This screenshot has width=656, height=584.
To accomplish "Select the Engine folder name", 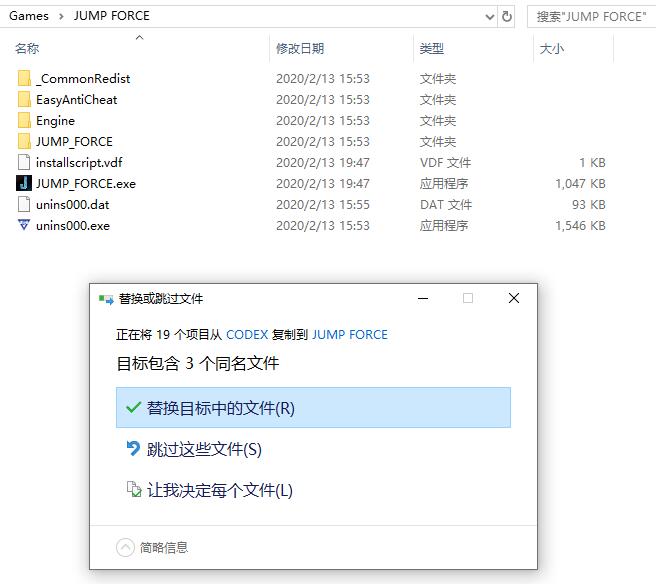I will pos(56,120).
